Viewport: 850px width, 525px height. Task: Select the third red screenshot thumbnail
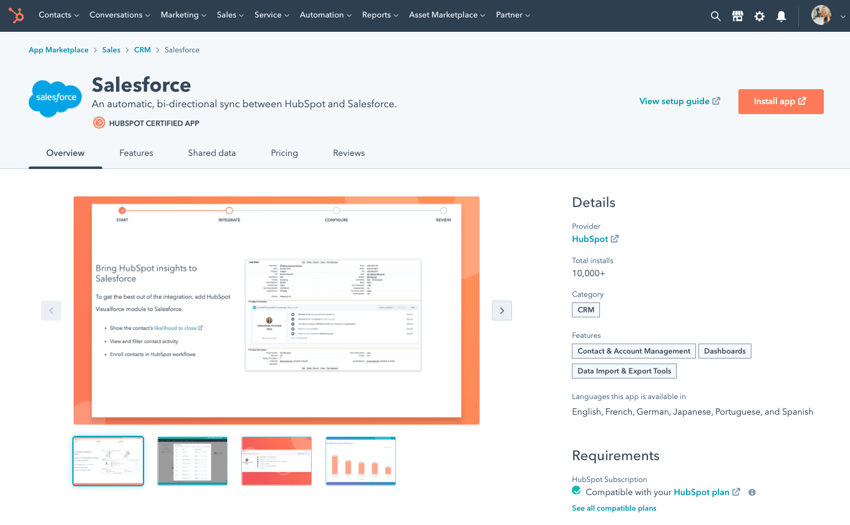pos(276,461)
